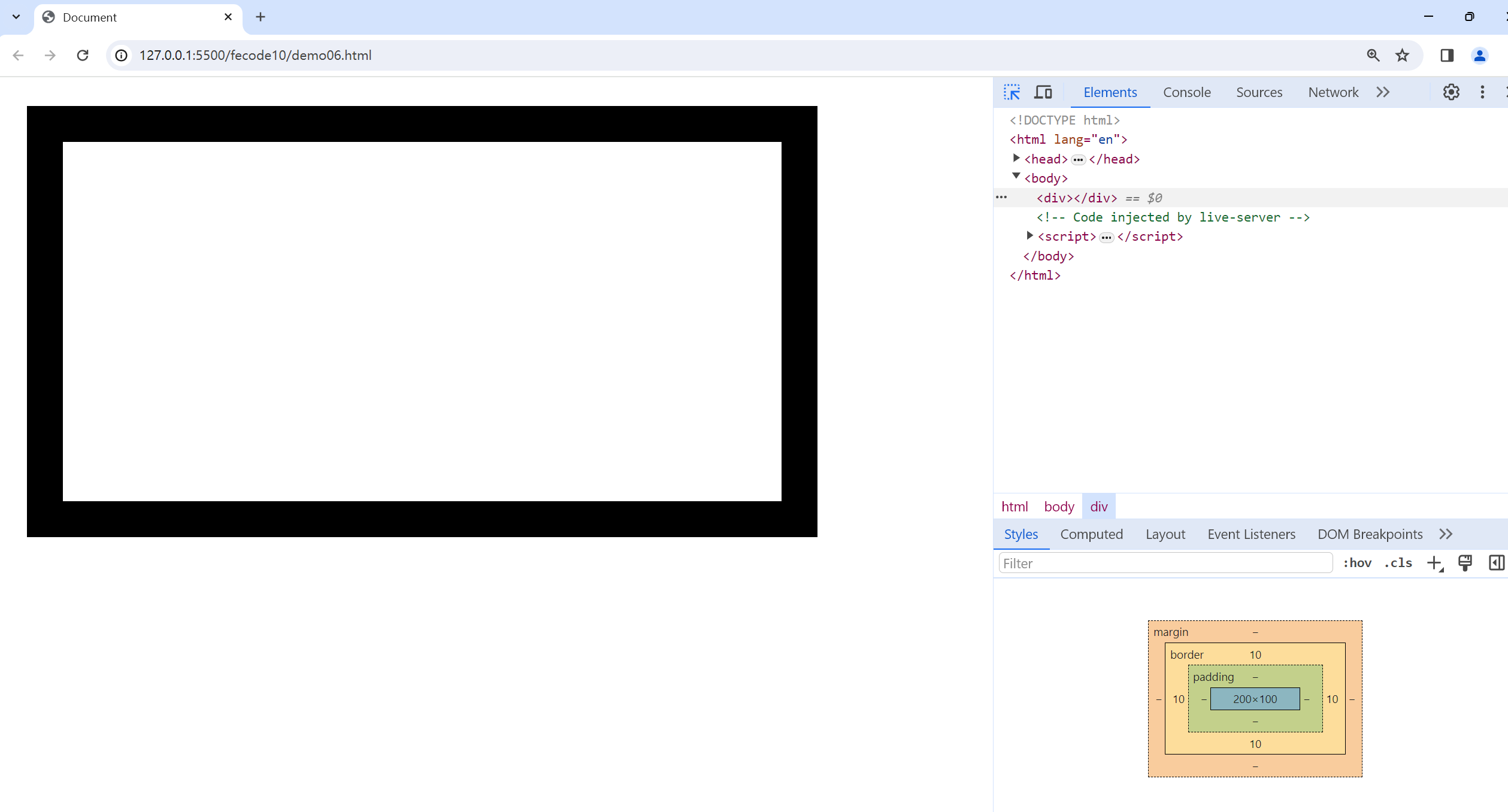Focus the styles Filter input
The height and width of the screenshot is (812, 1508).
(x=1165, y=563)
